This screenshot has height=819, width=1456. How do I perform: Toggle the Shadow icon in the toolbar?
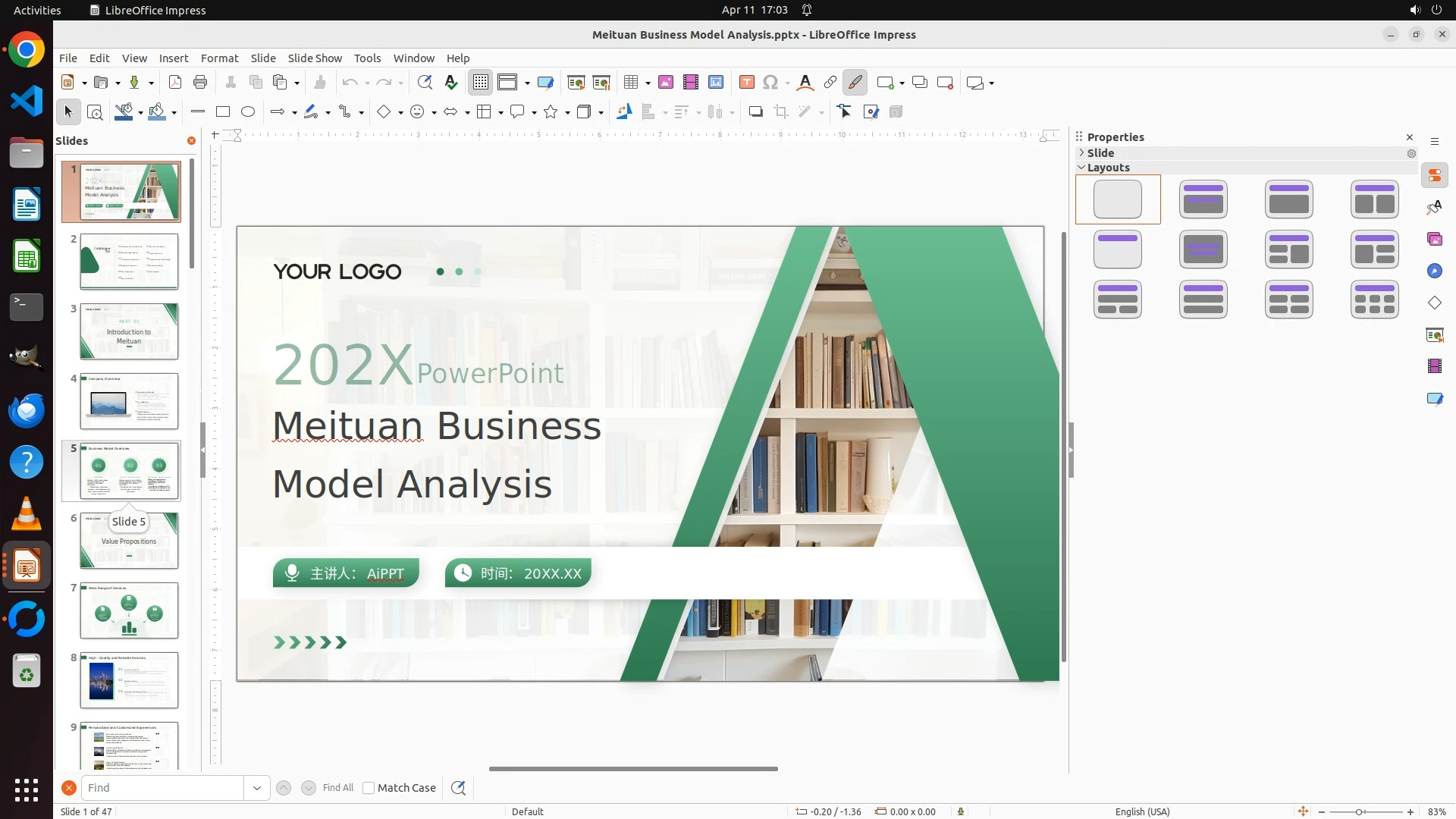(755, 112)
